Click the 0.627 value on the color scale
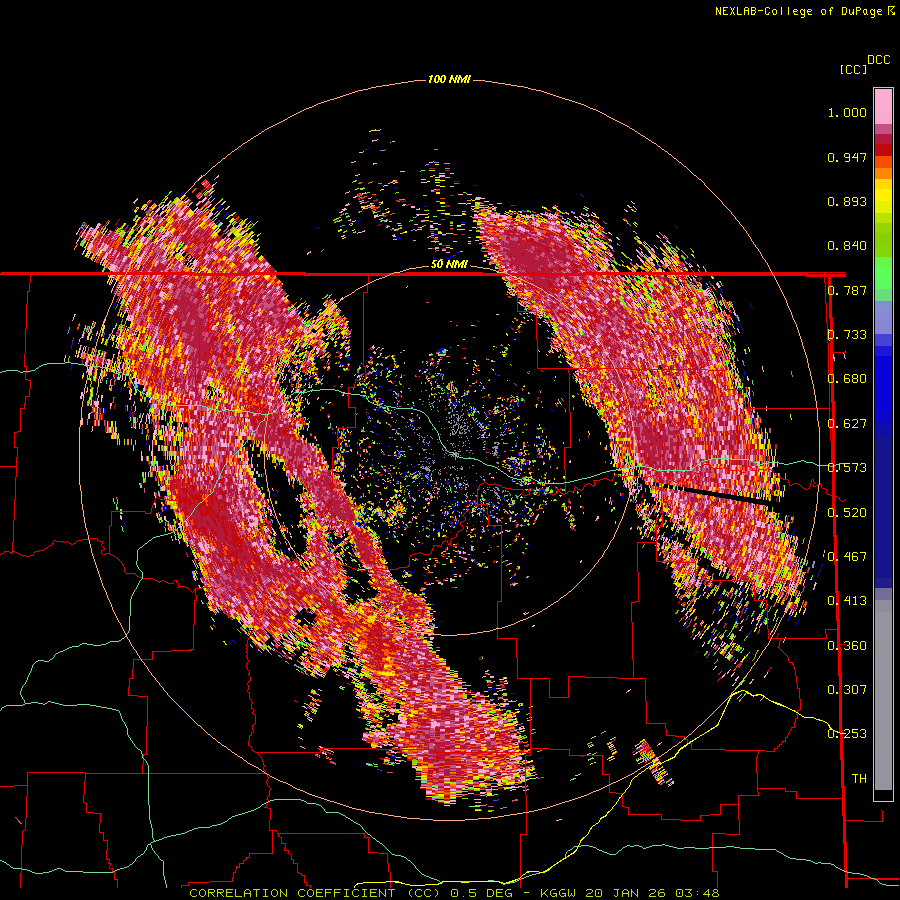Screen dimensions: 900x900 (847, 424)
